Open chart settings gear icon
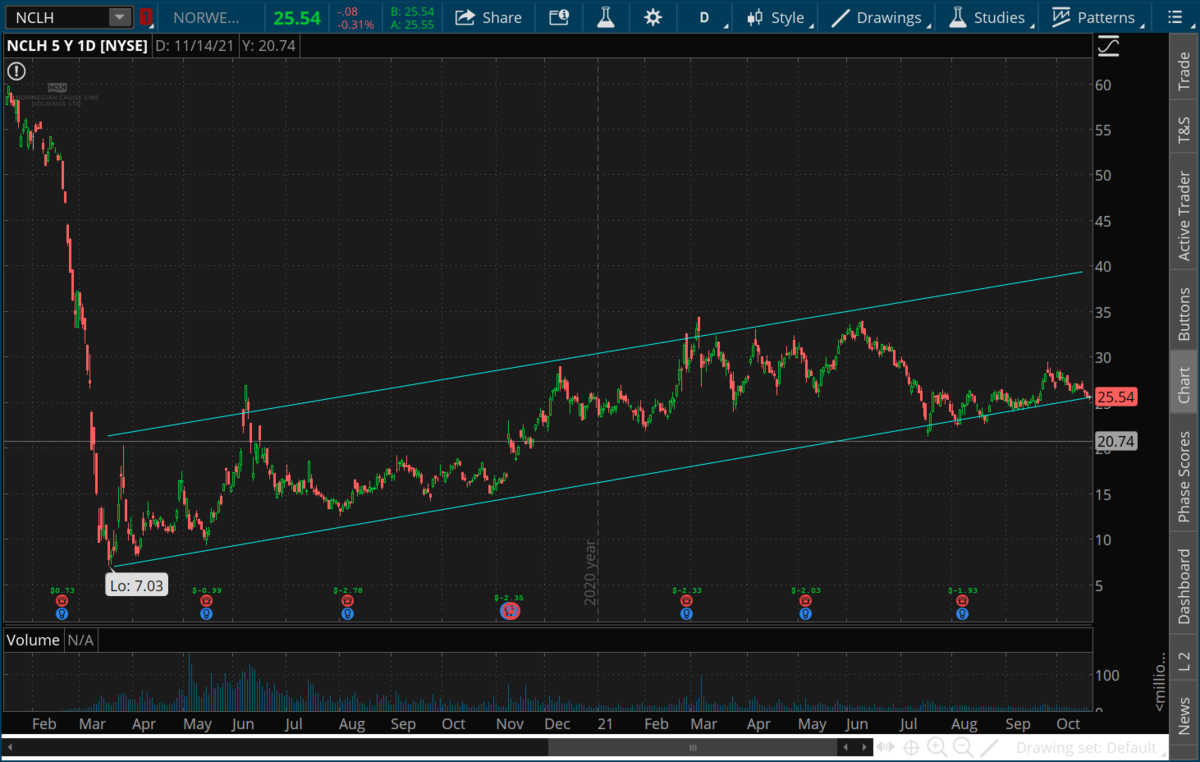 coord(653,17)
